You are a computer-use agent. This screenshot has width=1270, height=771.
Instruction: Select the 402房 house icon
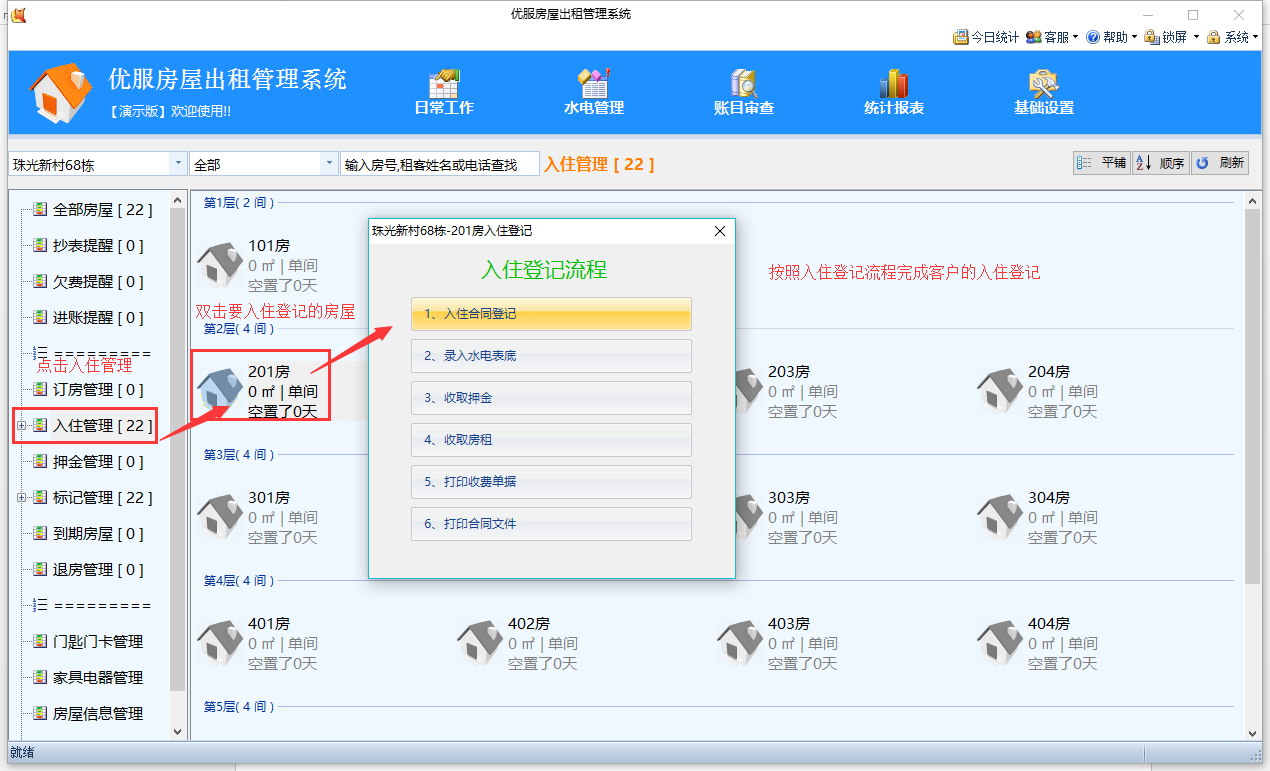point(480,643)
